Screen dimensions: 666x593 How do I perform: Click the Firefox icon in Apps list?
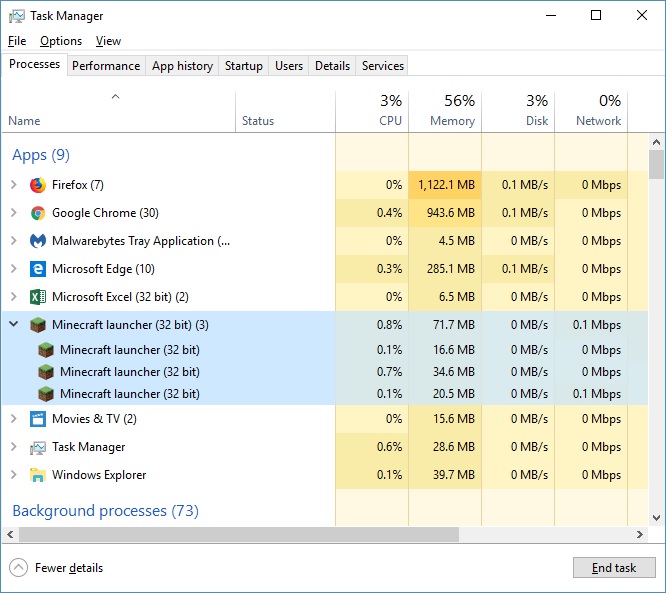coord(38,185)
